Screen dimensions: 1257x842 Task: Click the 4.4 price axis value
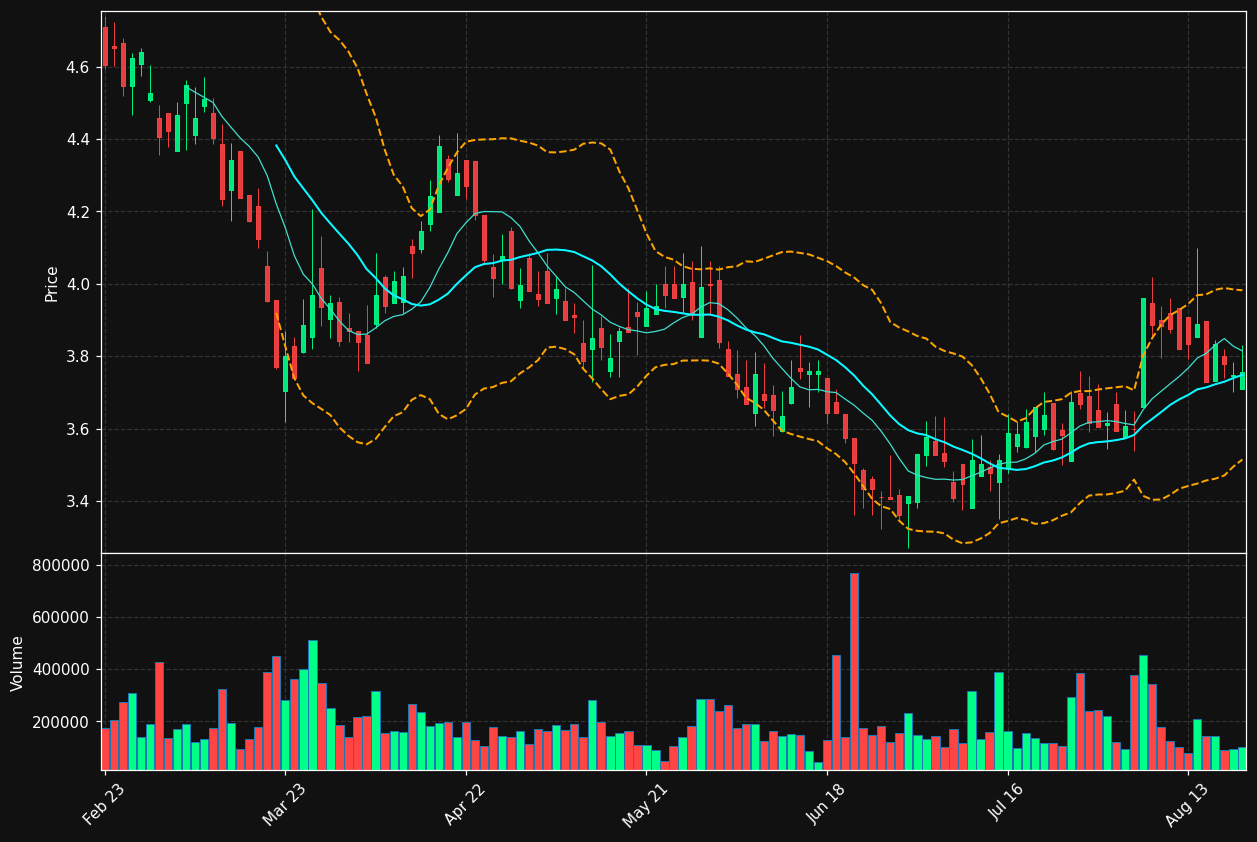pos(78,140)
